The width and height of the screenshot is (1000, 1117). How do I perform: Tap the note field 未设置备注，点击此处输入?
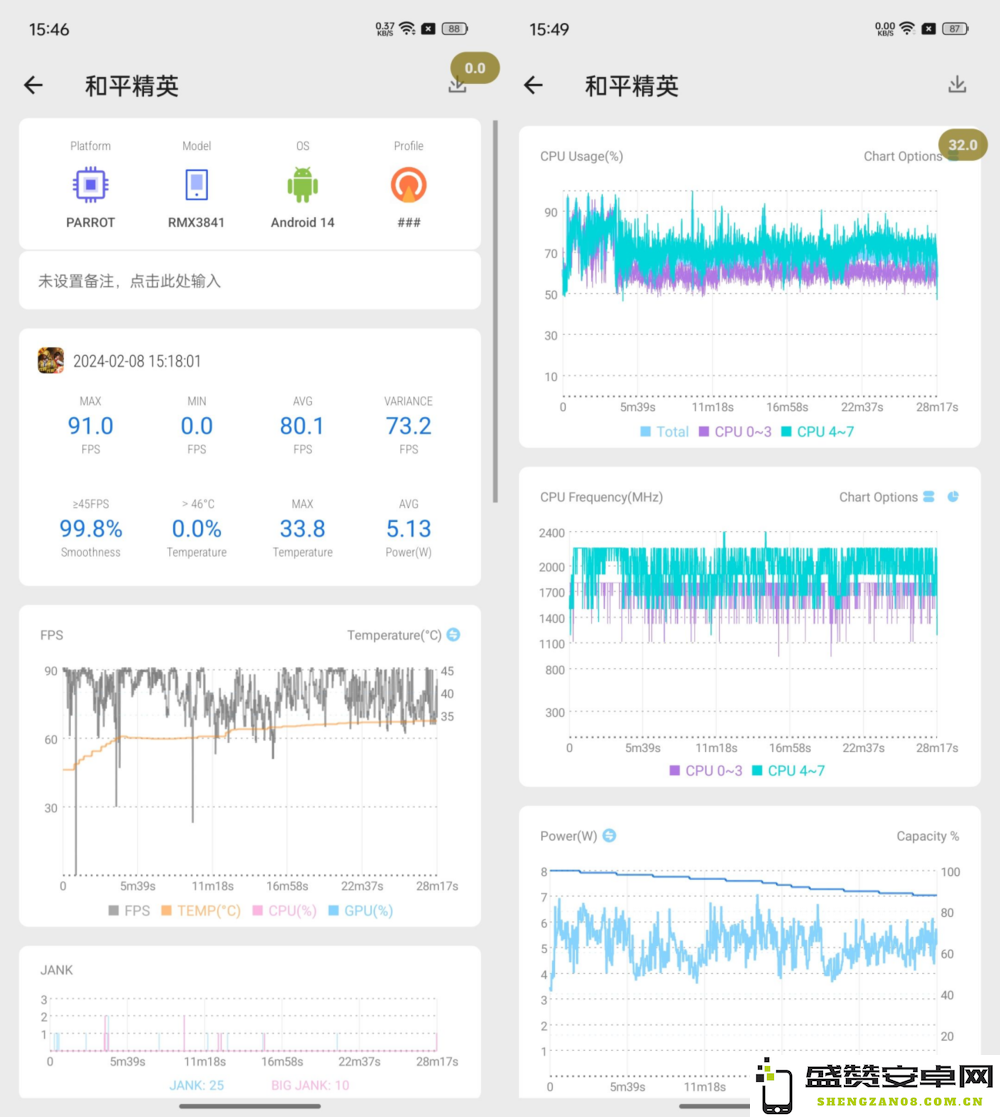[x=250, y=281]
